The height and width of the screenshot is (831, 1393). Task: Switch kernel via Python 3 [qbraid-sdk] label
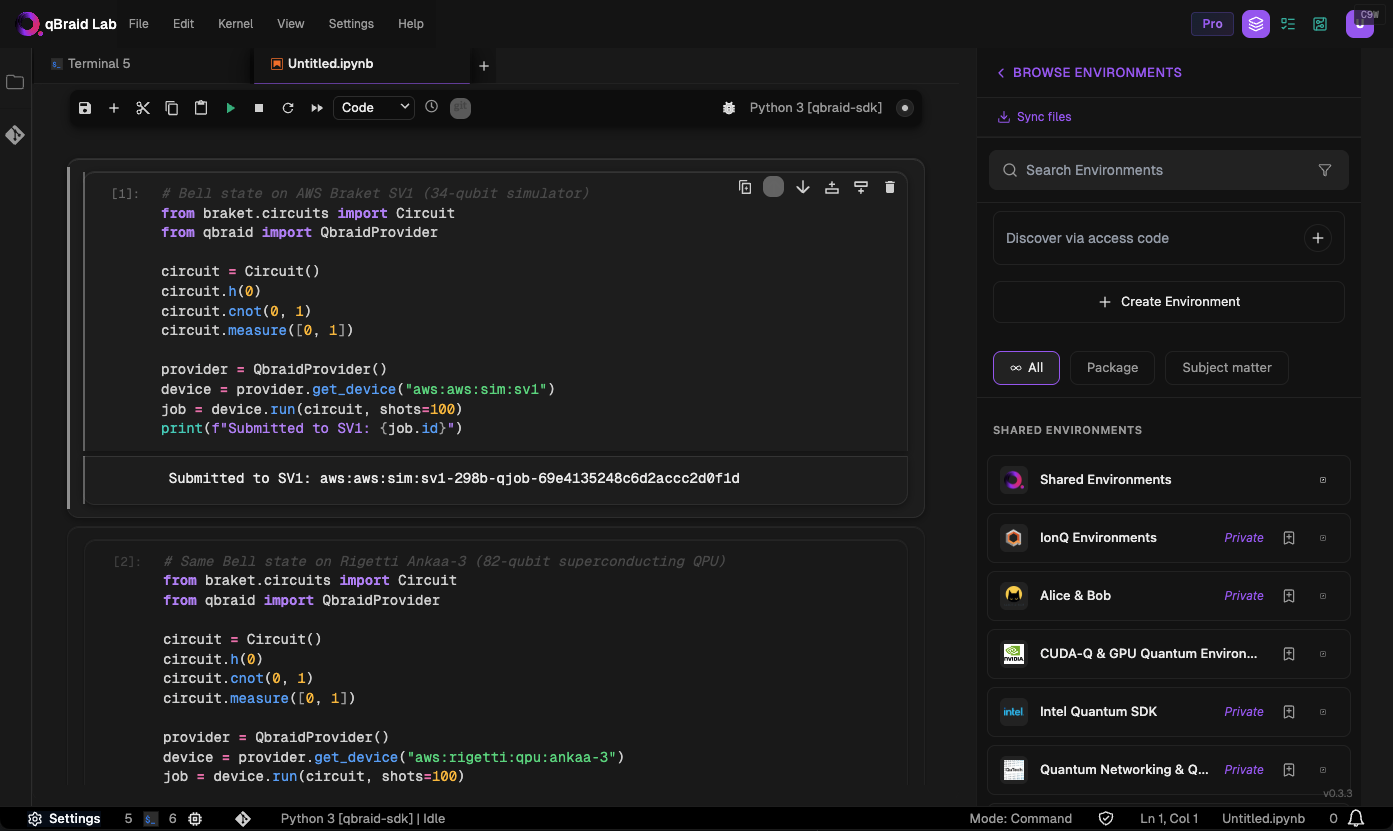816,107
